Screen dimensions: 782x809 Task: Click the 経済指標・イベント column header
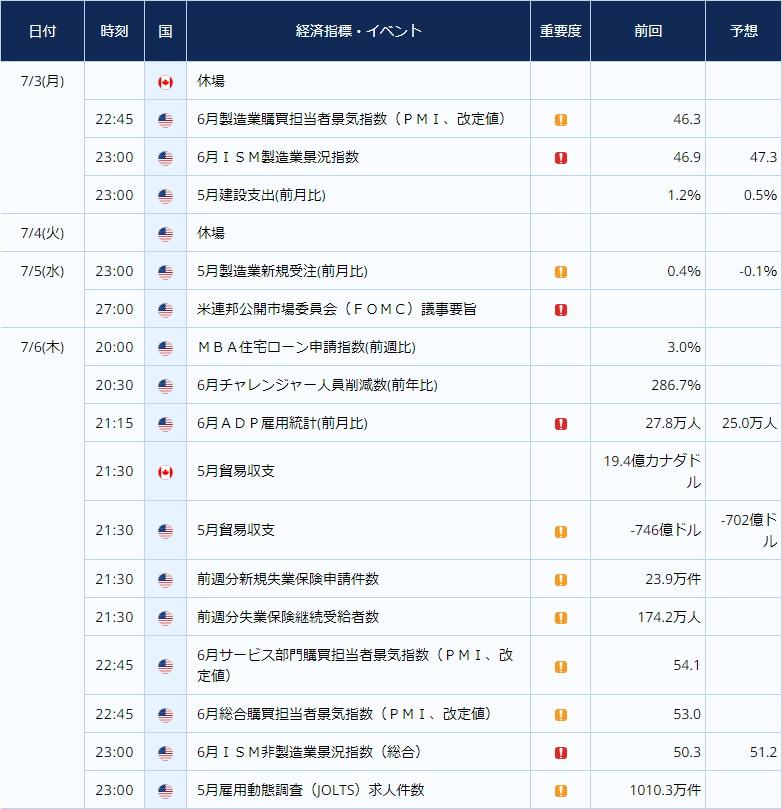[x=359, y=31]
